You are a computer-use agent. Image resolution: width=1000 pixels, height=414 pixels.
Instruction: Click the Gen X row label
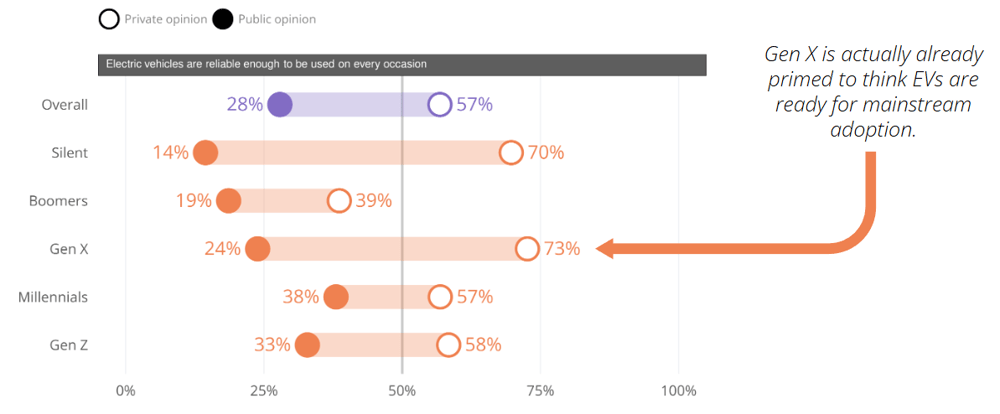tap(68, 249)
